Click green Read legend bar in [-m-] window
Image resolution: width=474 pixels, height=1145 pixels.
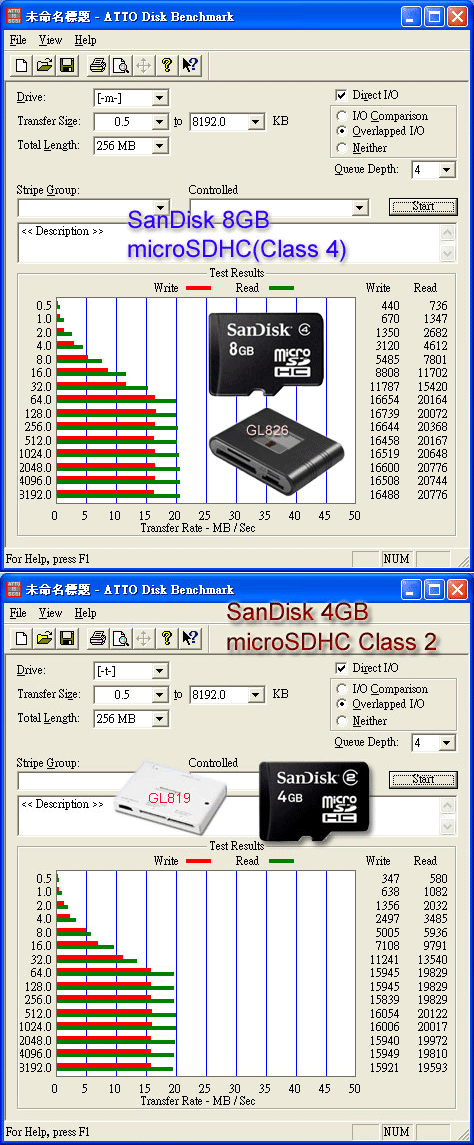[x=281, y=288]
